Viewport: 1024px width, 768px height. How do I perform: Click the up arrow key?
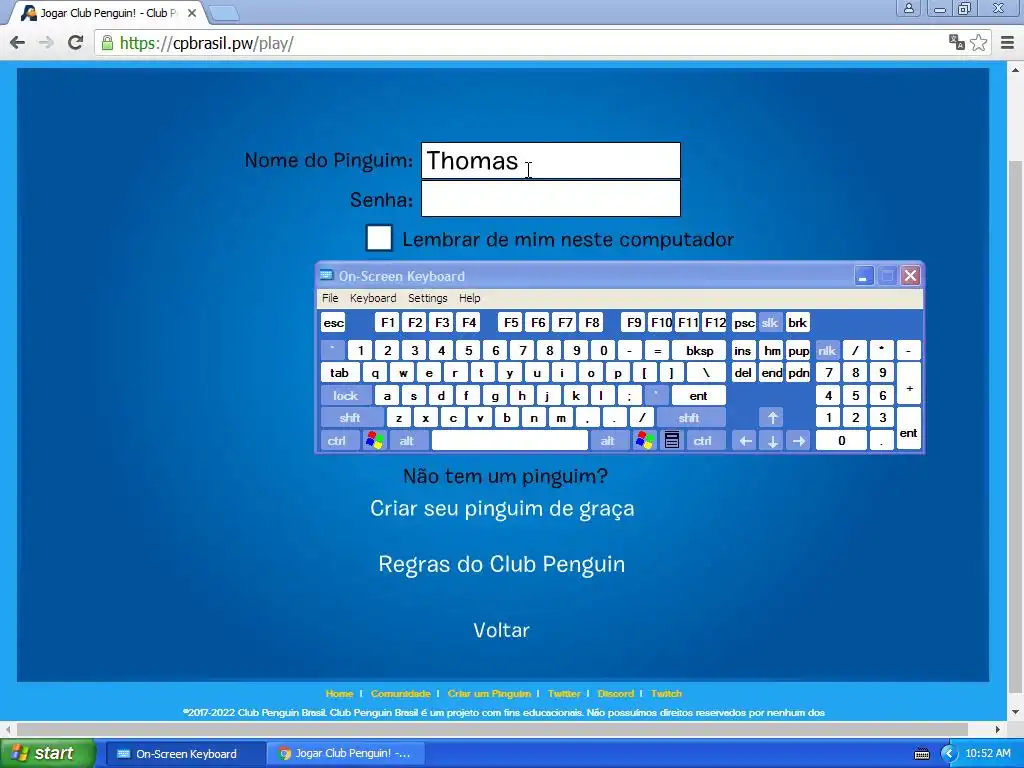(x=772, y=418)
